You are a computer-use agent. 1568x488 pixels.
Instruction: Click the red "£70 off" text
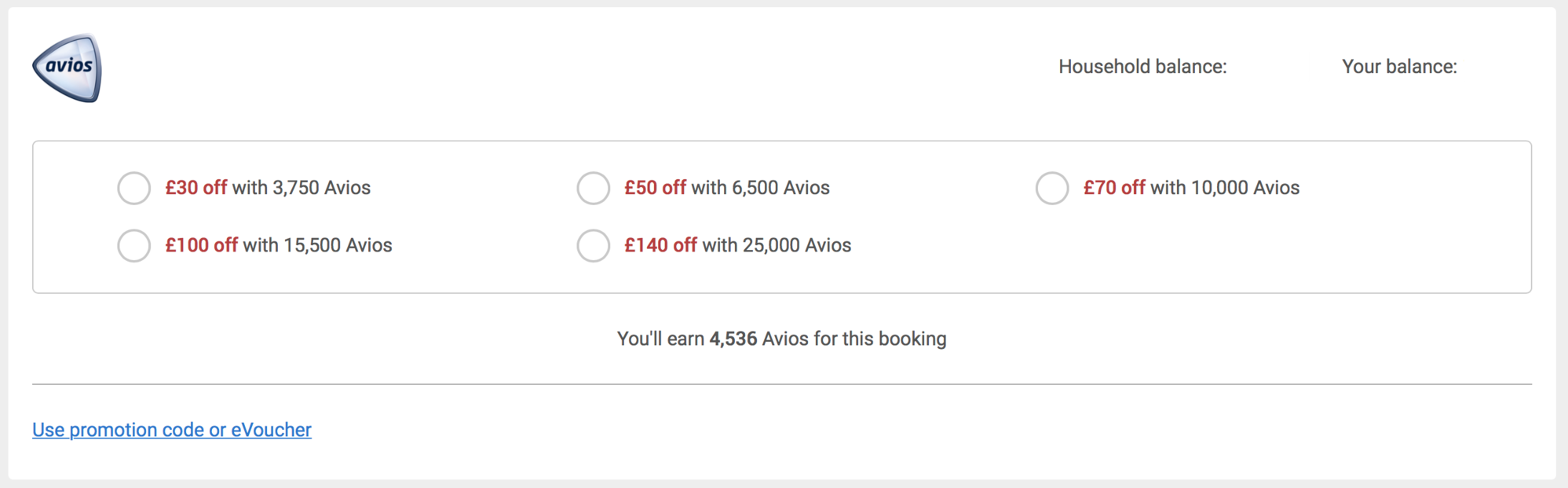[1114, 188]
